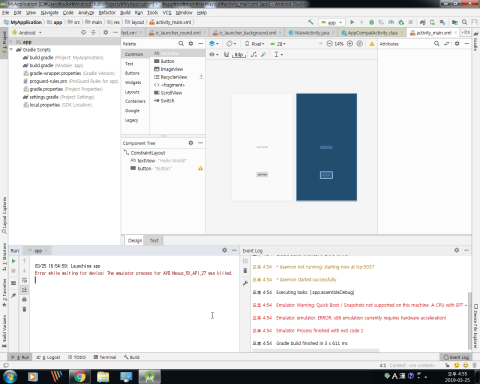Open the Palette search magnifier
The image size is (480, 384).
181,44
